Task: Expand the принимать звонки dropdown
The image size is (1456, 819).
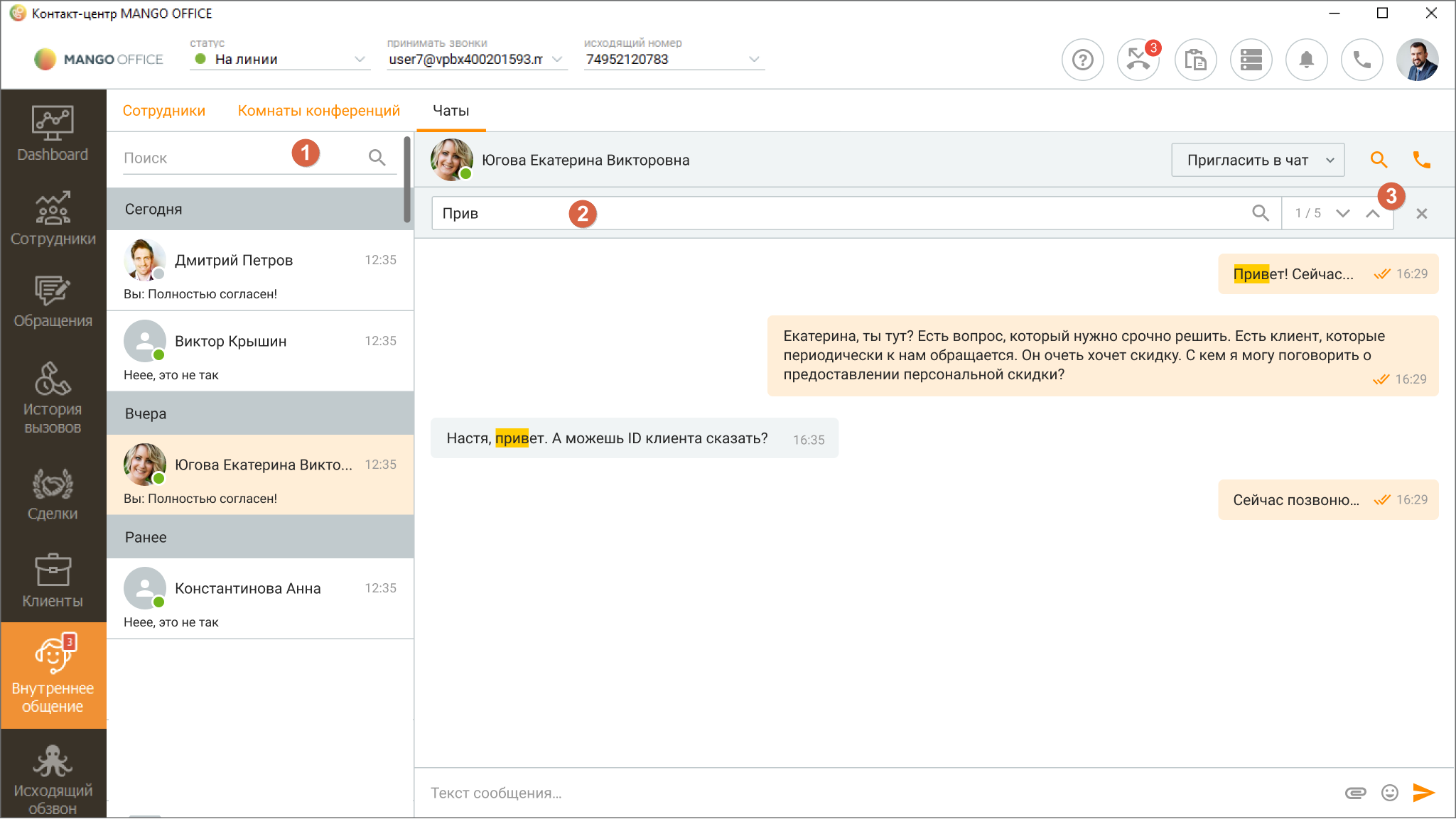Action: 476,59
